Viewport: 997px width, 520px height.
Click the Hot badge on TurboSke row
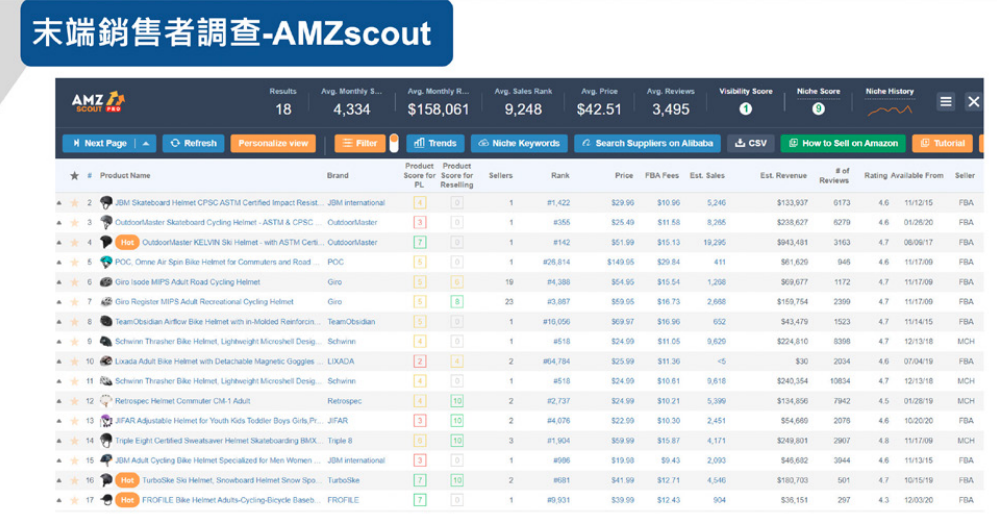pyautogui.click(x=127, y=480)
